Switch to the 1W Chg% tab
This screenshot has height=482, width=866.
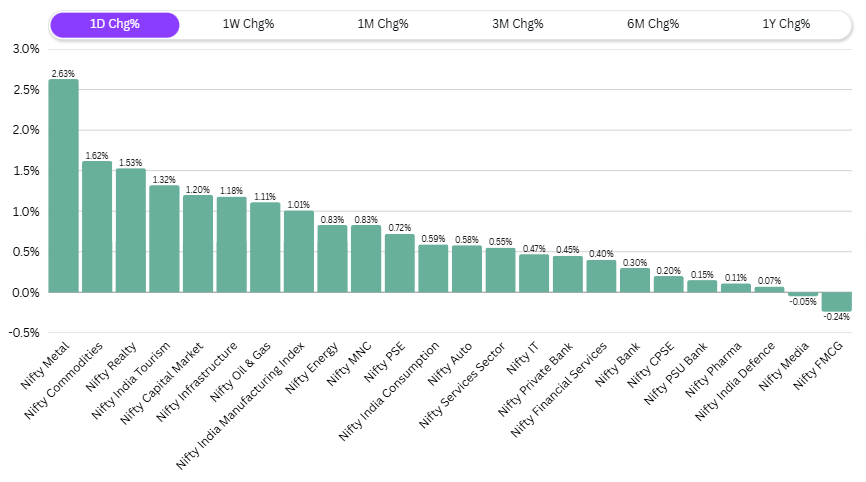click(248, 25)
